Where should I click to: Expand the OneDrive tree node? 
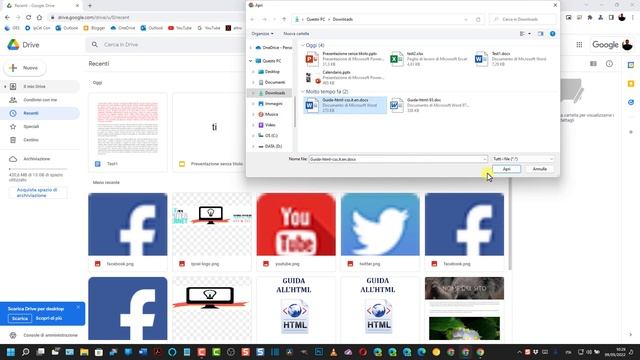(251, 48)
